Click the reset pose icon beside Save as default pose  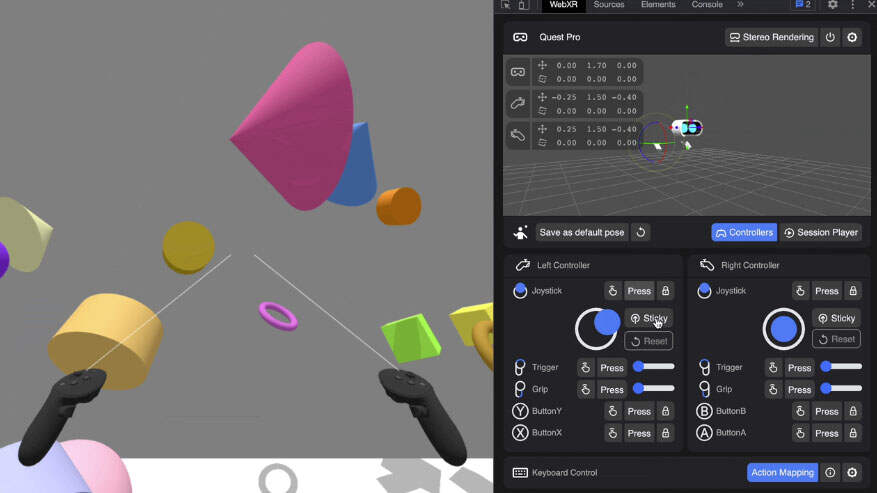[641, 232]
